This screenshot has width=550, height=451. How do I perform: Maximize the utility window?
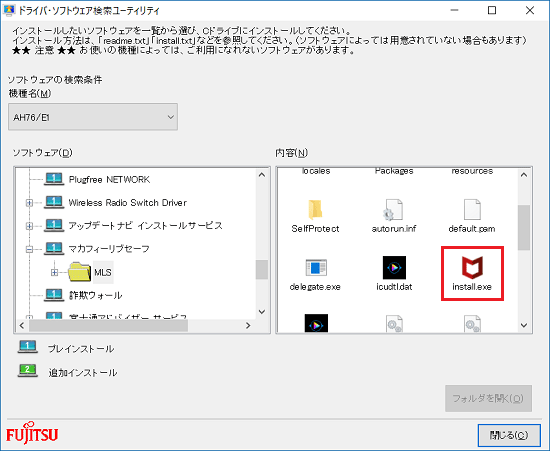tap(492, 10)
